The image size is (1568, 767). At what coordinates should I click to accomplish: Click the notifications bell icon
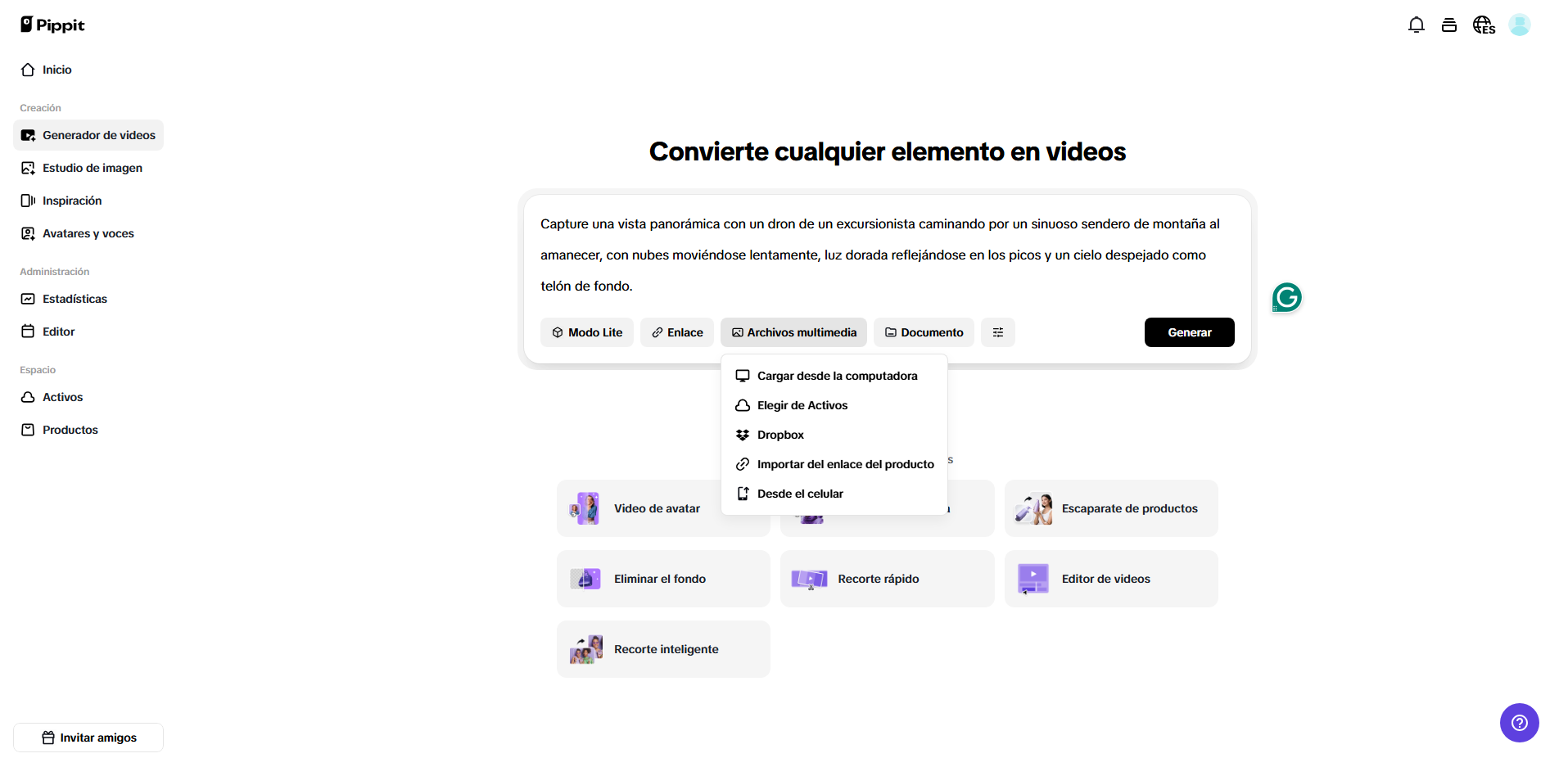(x=1416, y=25)
